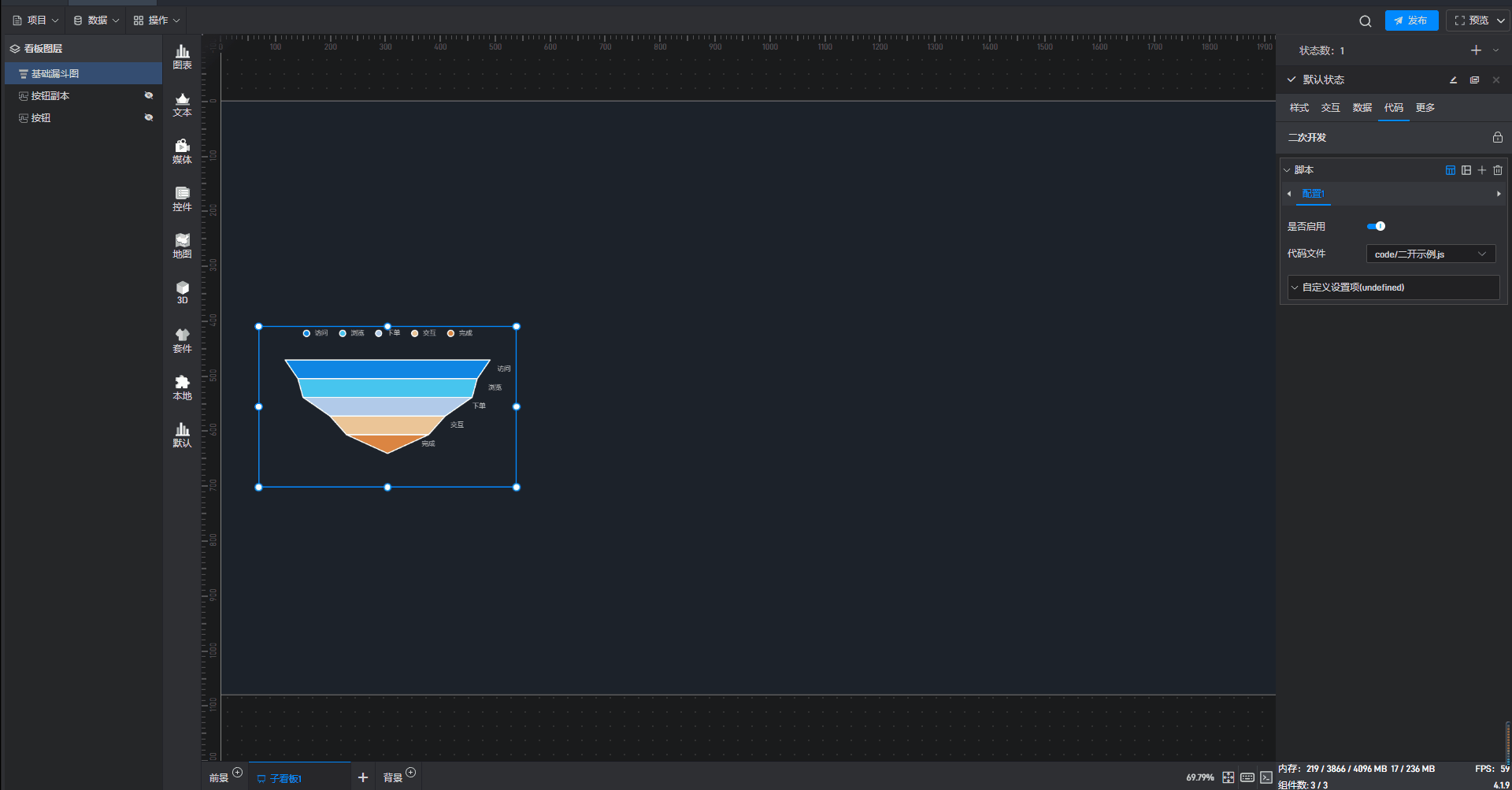
Task: Open the 项目 menu
Action: coord(35,20)
